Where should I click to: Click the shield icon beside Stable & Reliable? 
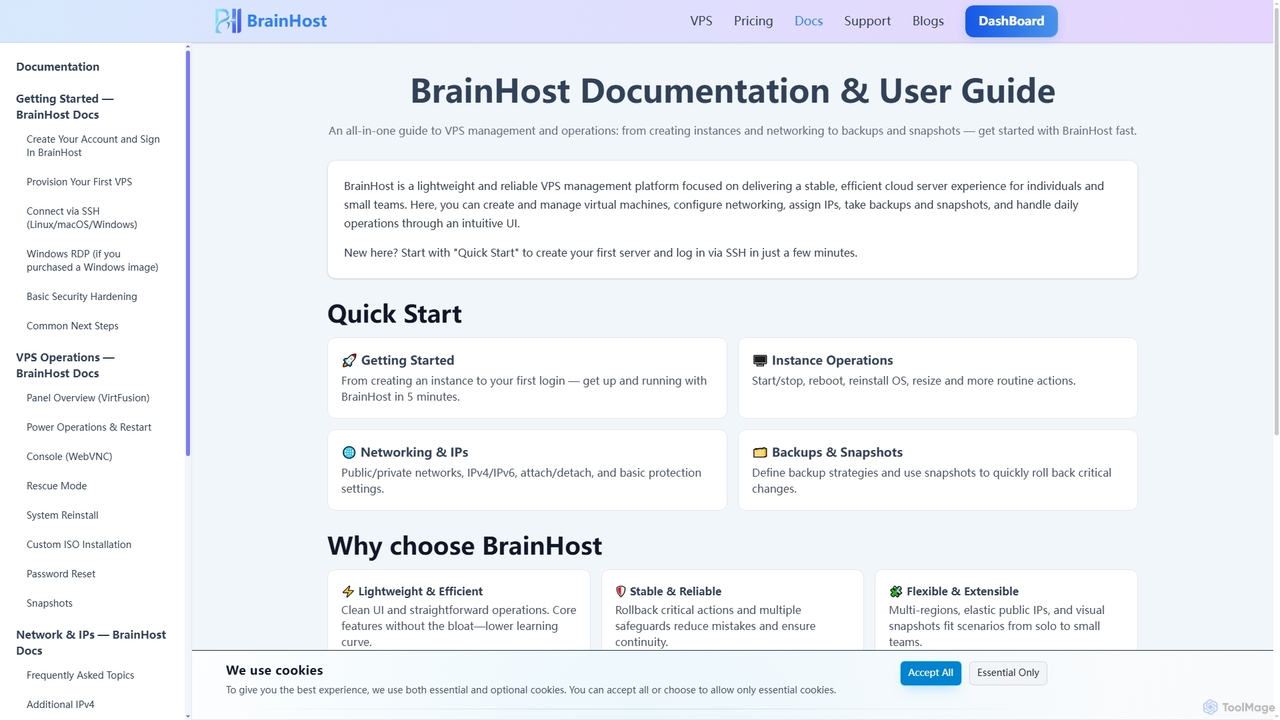coord(621,591)
